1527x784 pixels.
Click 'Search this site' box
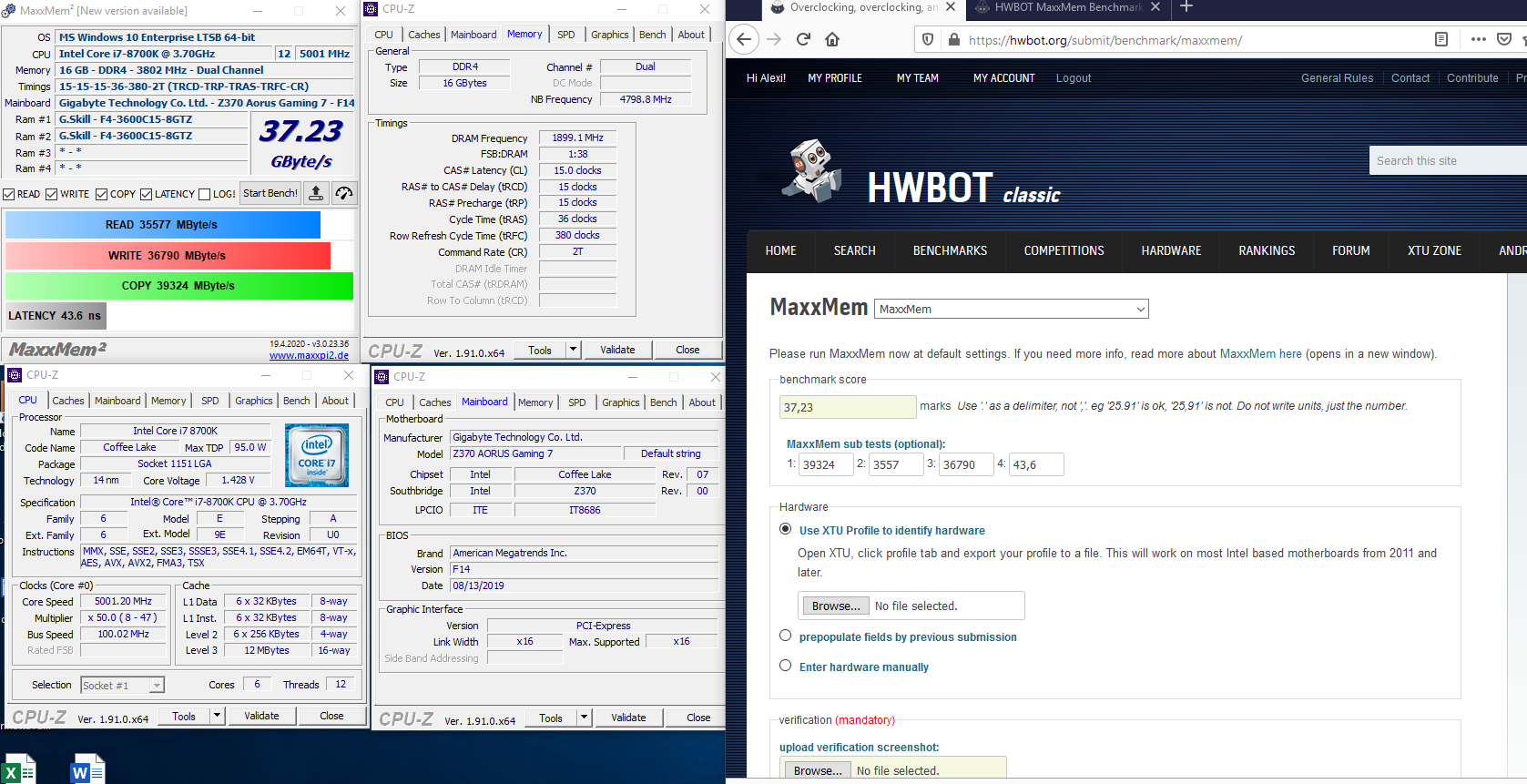[x=1448, y=160]
